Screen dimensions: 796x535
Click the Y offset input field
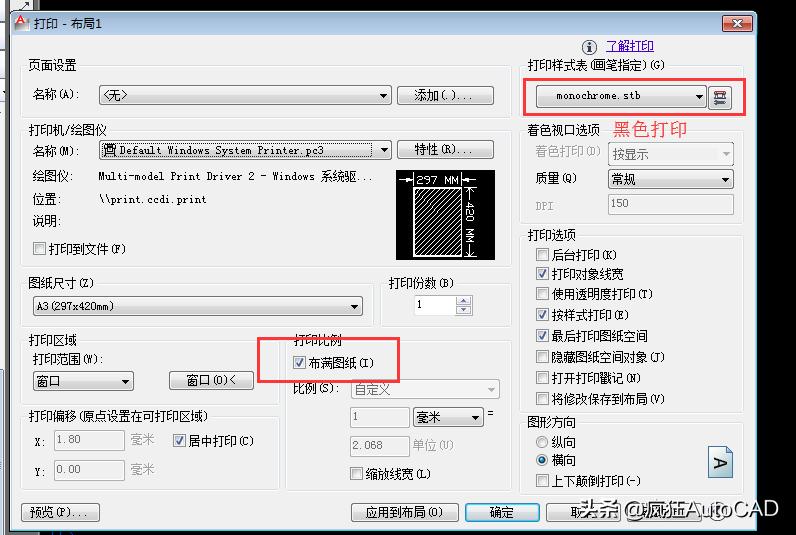89,470
